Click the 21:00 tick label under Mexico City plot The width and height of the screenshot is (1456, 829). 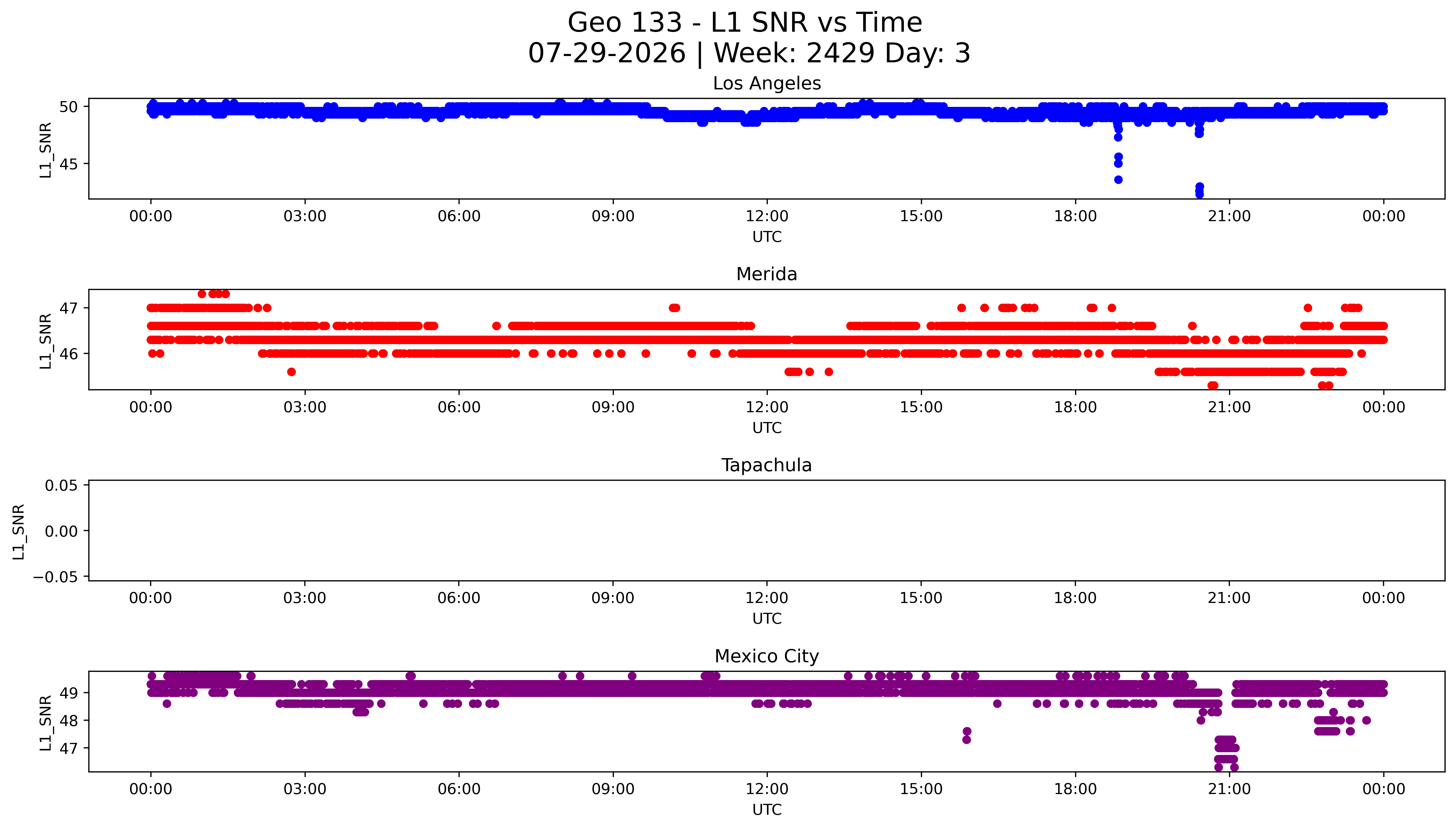tap(1229, 789)
